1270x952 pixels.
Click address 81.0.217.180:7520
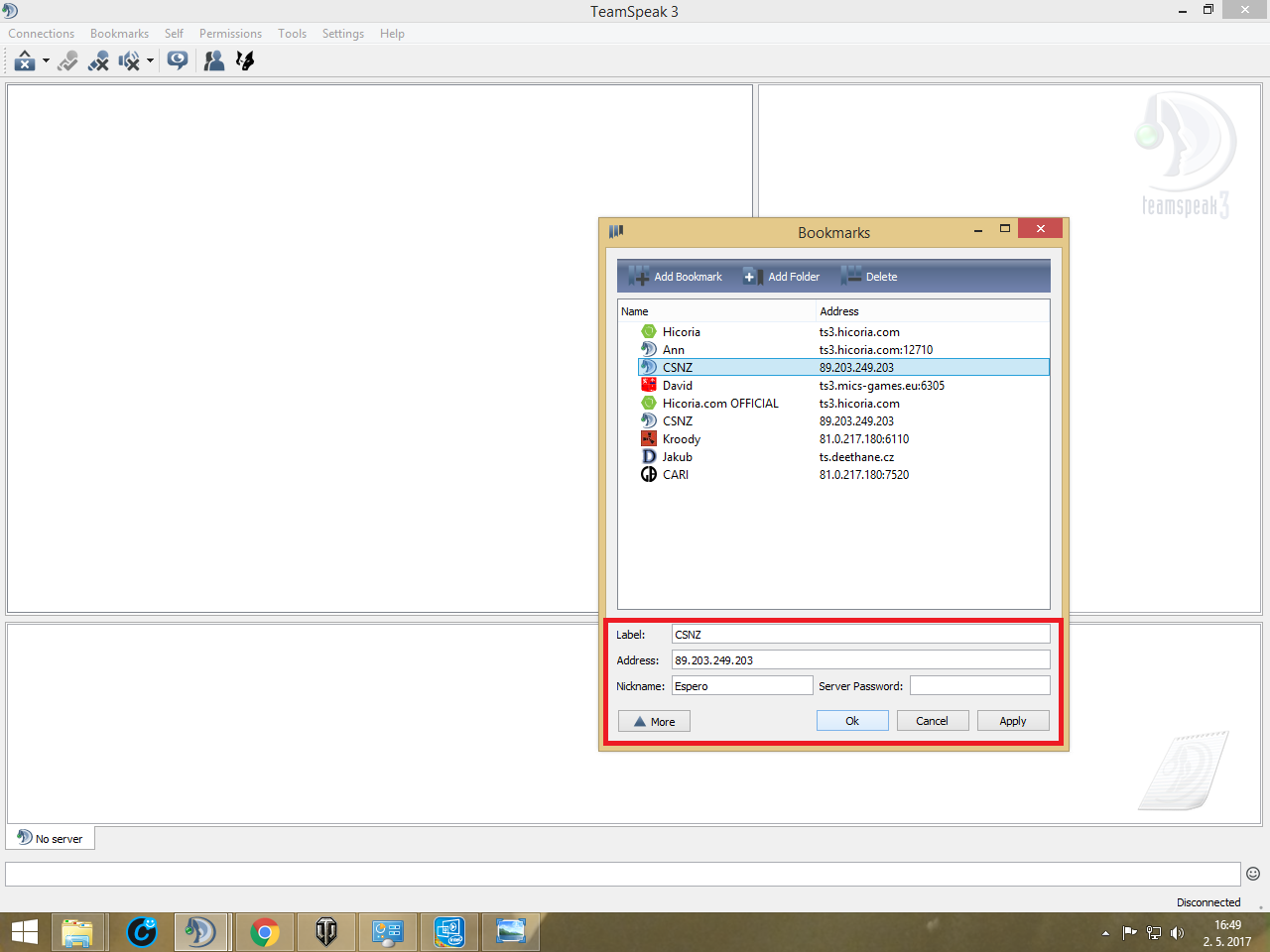point(864,475)
